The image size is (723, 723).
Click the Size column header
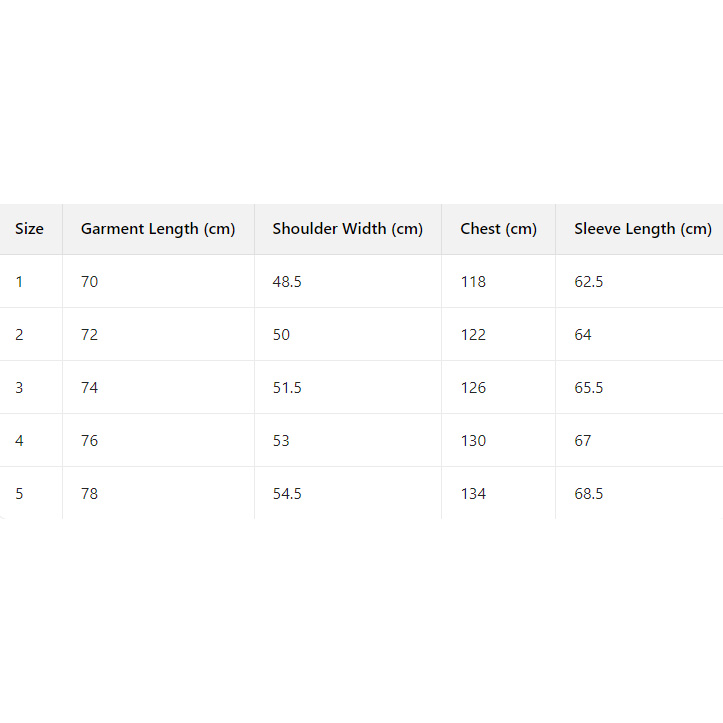point(29,229)
